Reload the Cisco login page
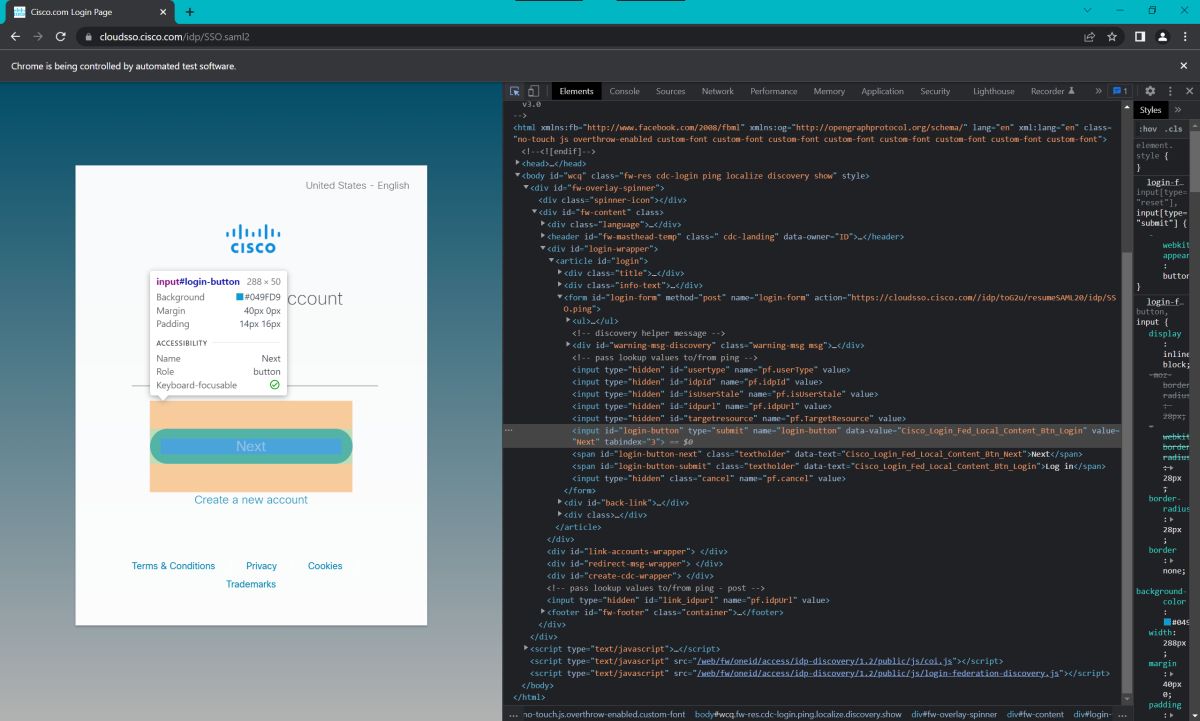 click(x=61, y=37)
